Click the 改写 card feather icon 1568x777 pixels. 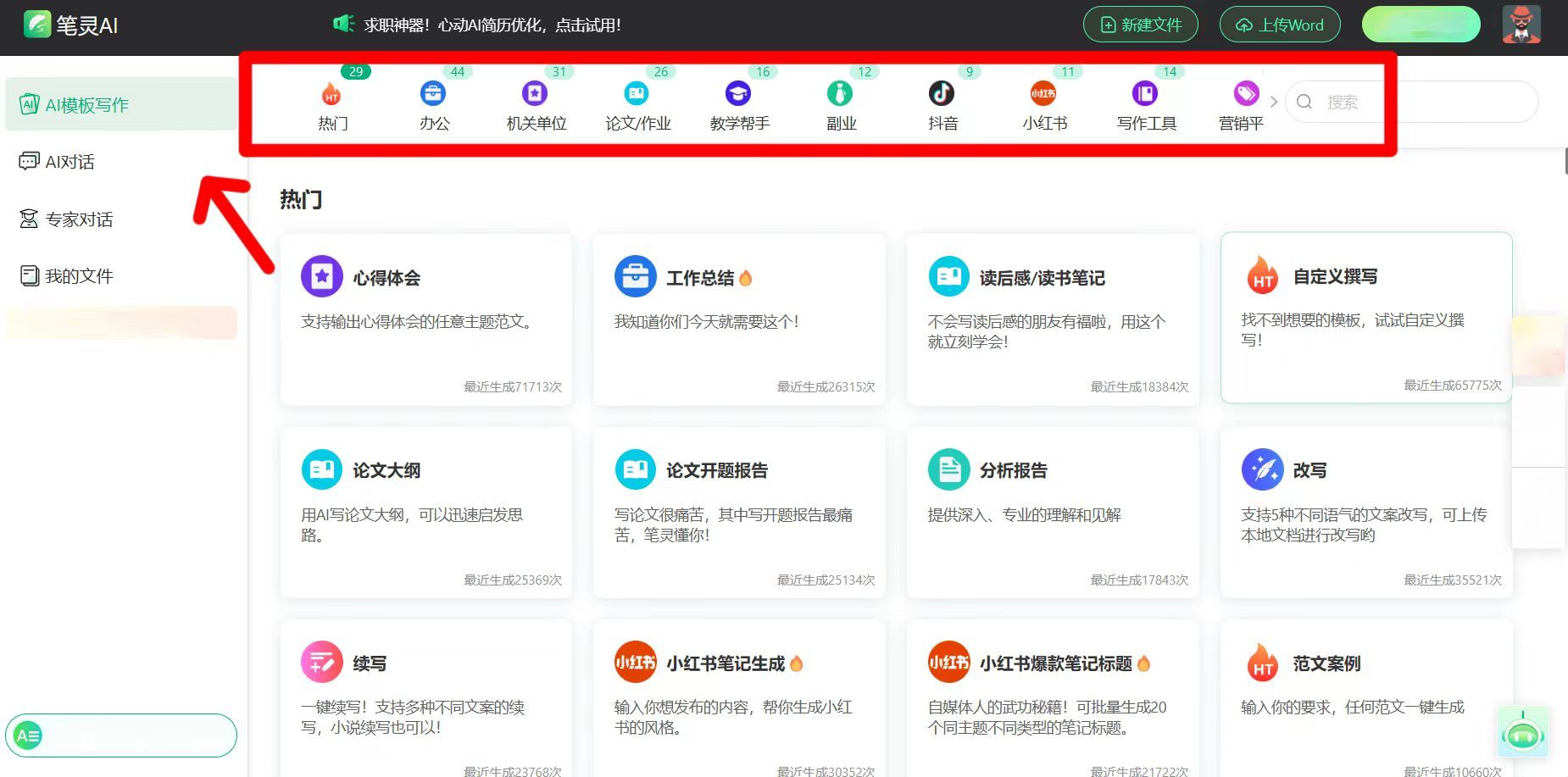pyautogui.click(x=1263, y=469)
